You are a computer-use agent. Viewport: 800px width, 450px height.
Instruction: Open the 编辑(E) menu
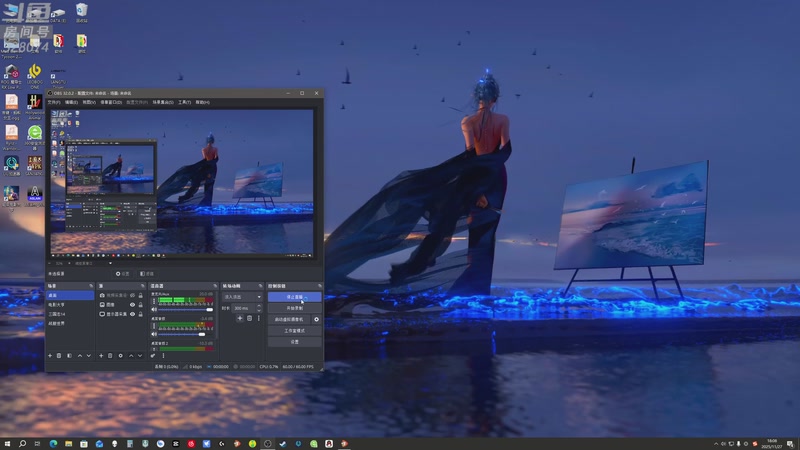pos(71,102)
